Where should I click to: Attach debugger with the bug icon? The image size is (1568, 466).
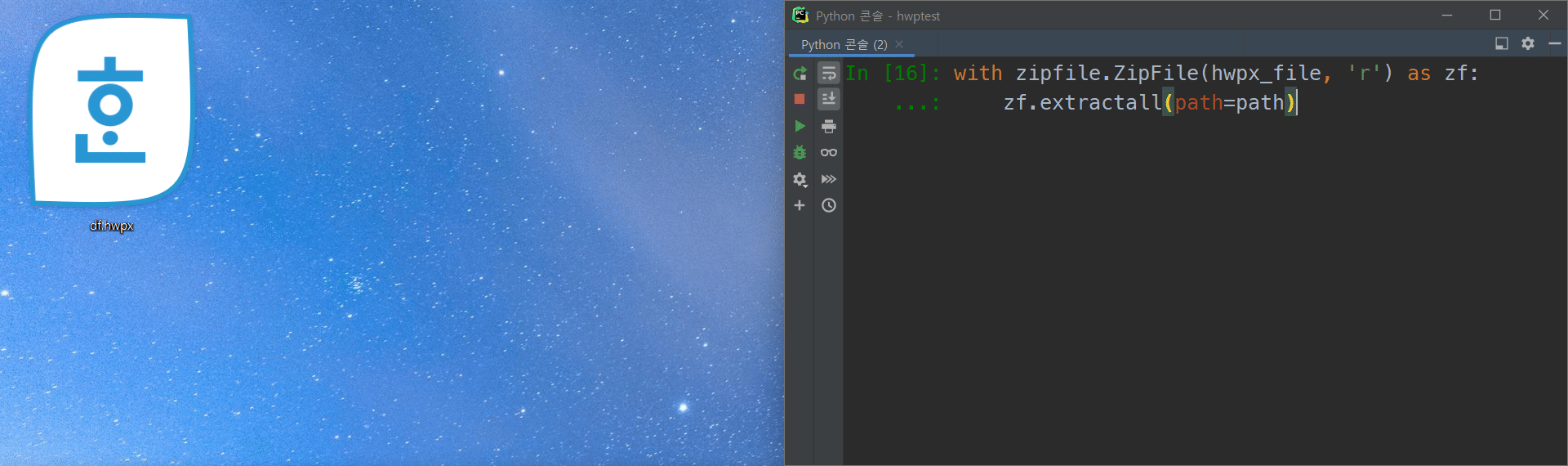800,153
